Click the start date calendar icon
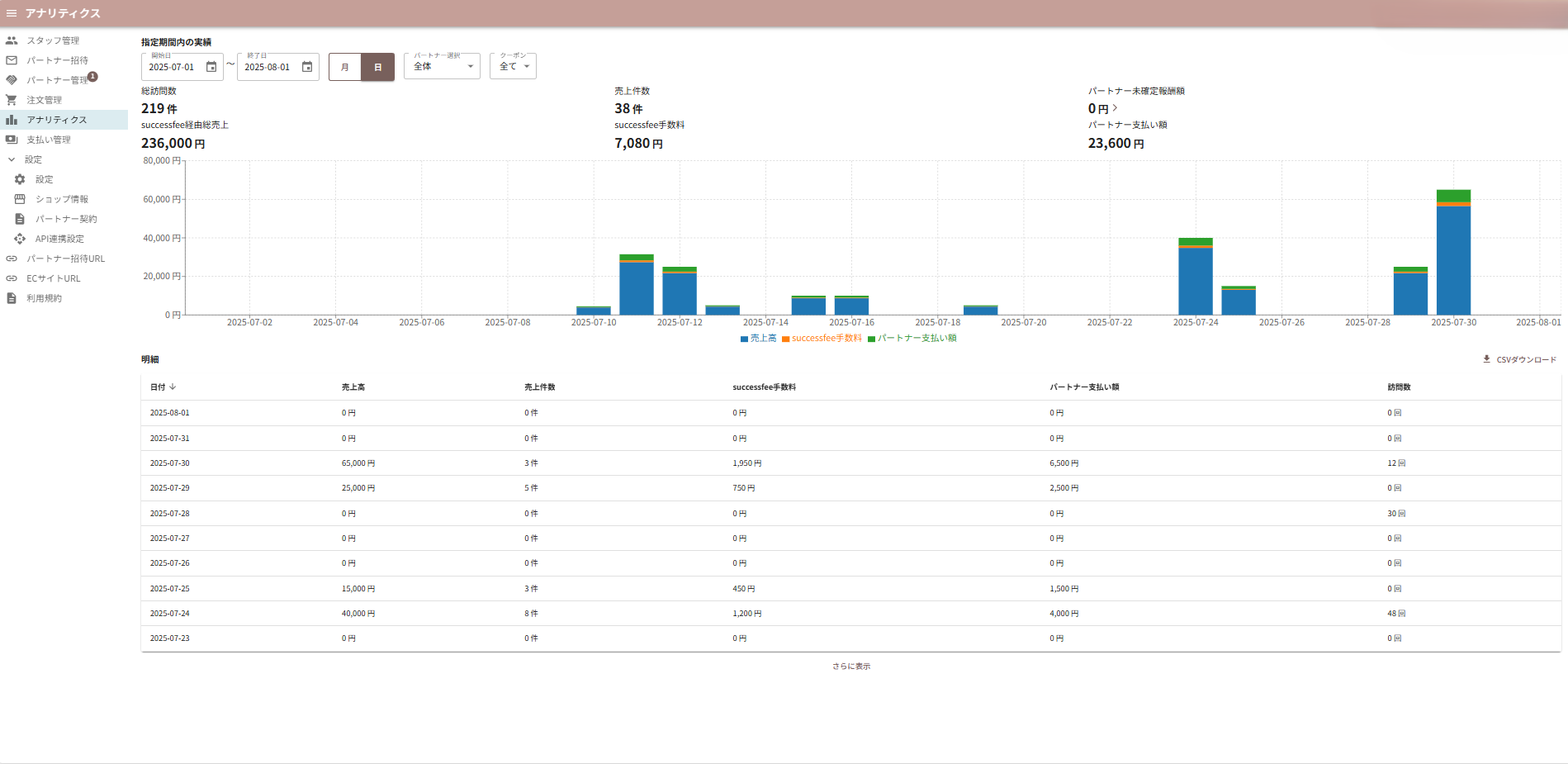 click(x=211, y=67)
